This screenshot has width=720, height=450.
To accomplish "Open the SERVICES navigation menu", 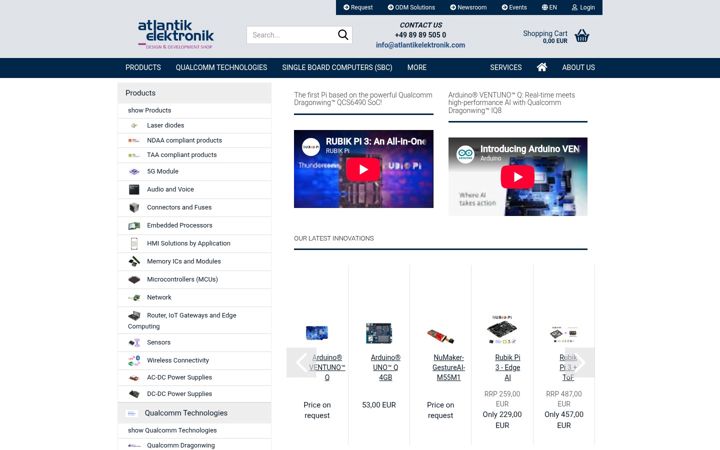I will (x=506, y=68).
